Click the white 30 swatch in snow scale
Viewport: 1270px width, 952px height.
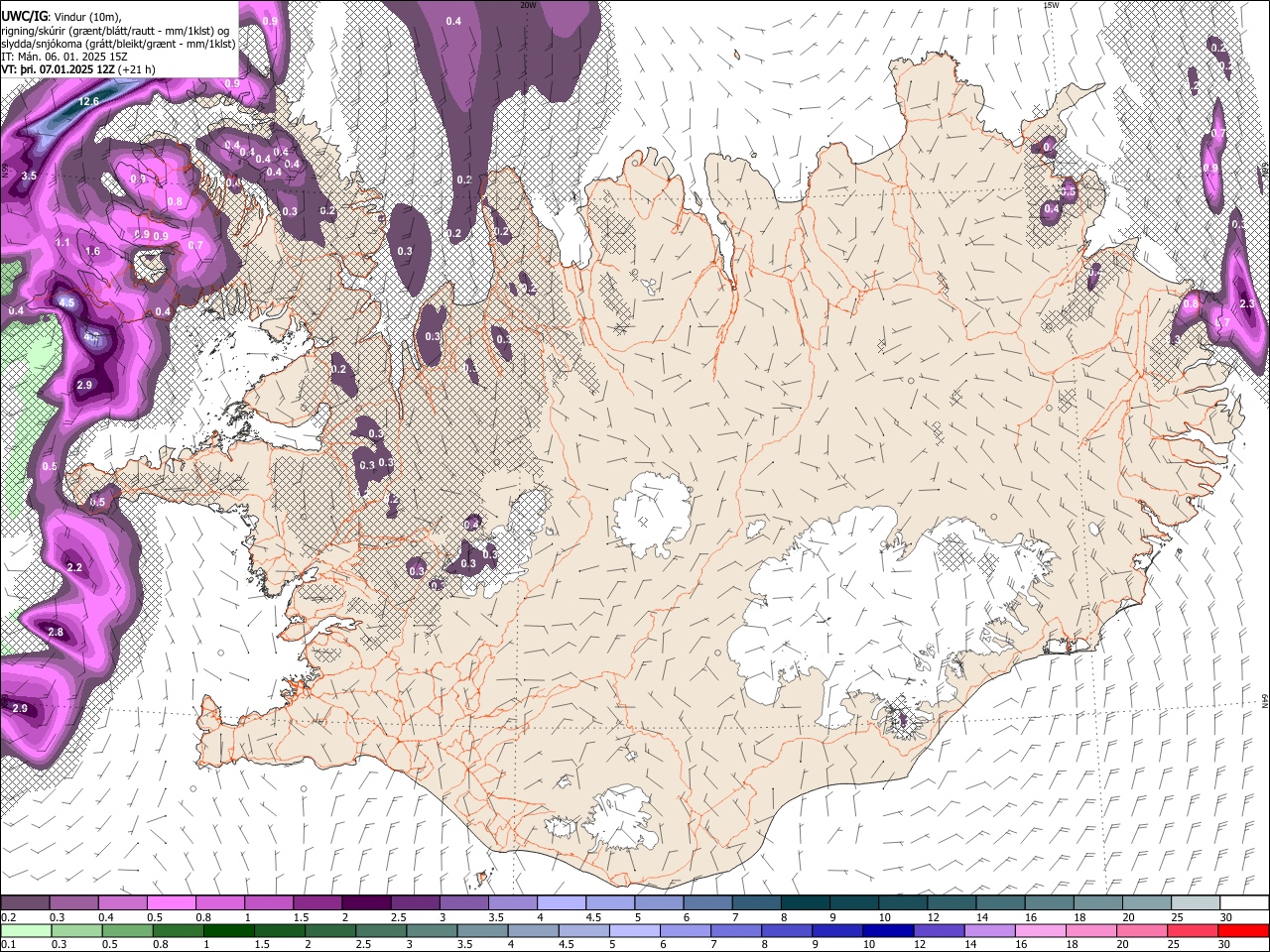(1244, 903)
